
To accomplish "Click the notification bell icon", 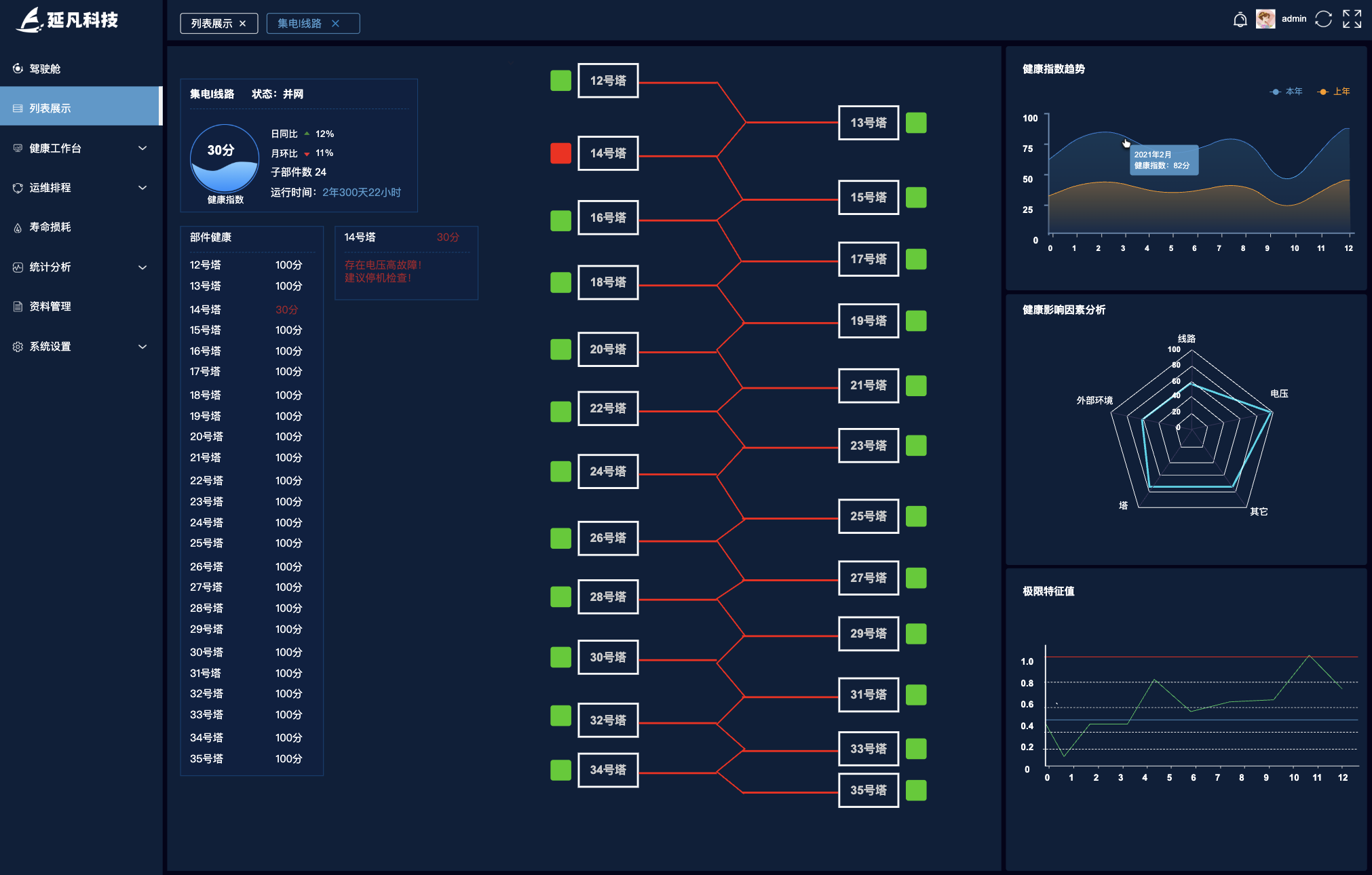I will (1240, 20).
